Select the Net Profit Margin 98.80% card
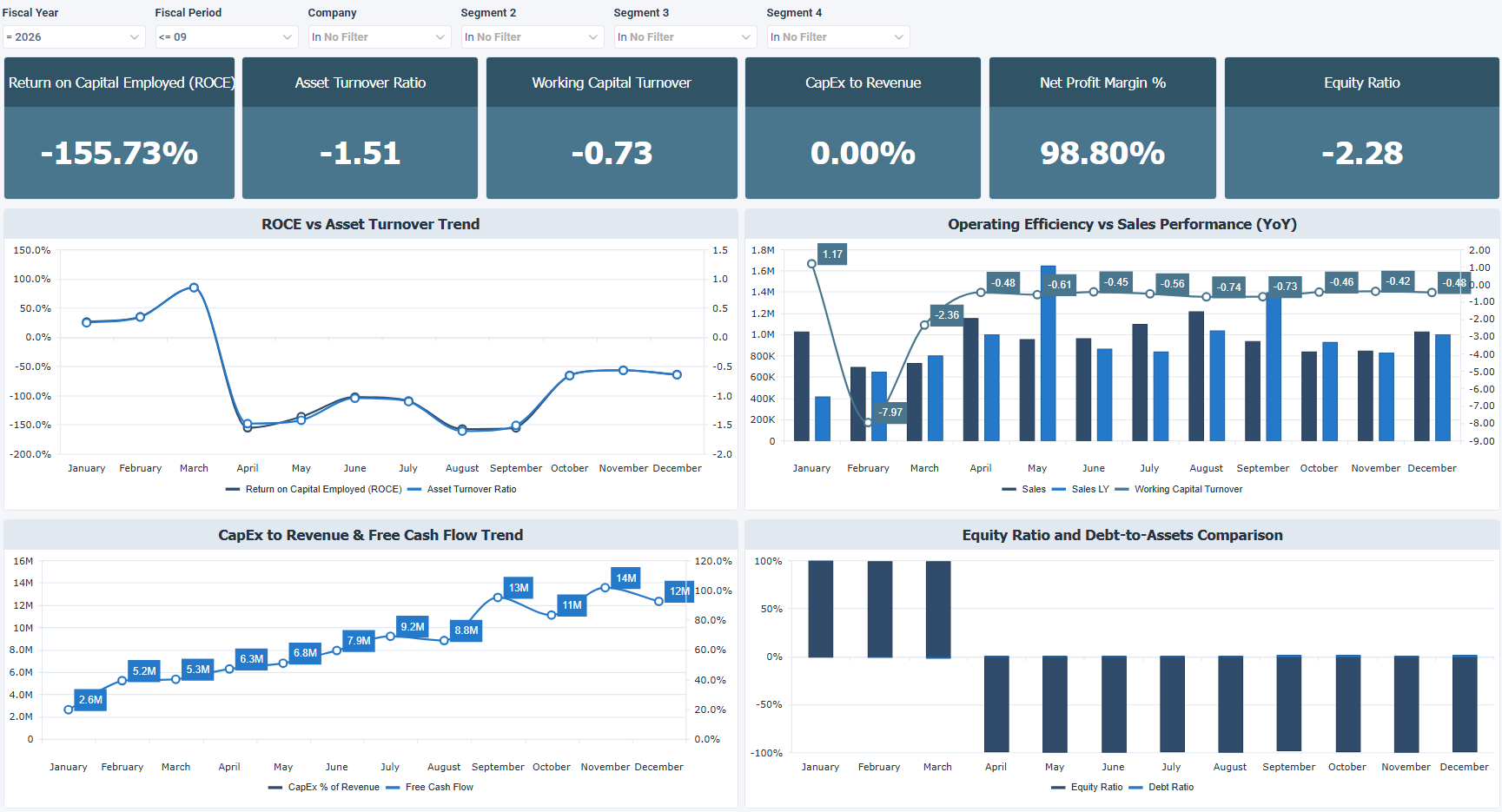This screenshot has width=1502, height=812. 1102,129
